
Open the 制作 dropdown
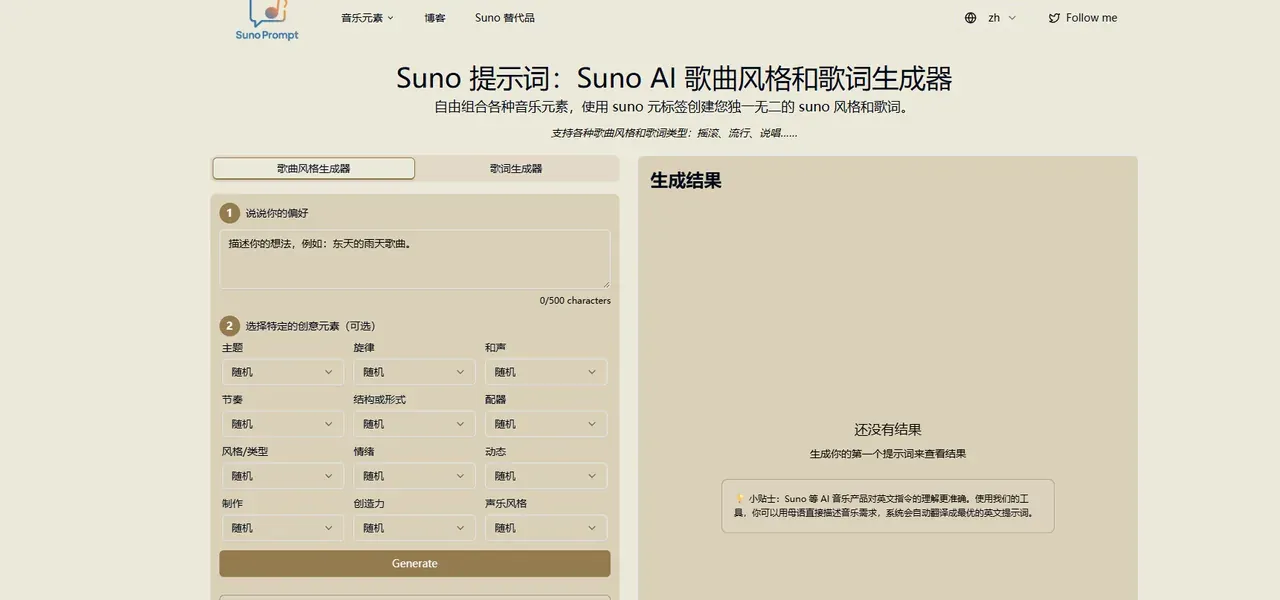pos(283,528)
